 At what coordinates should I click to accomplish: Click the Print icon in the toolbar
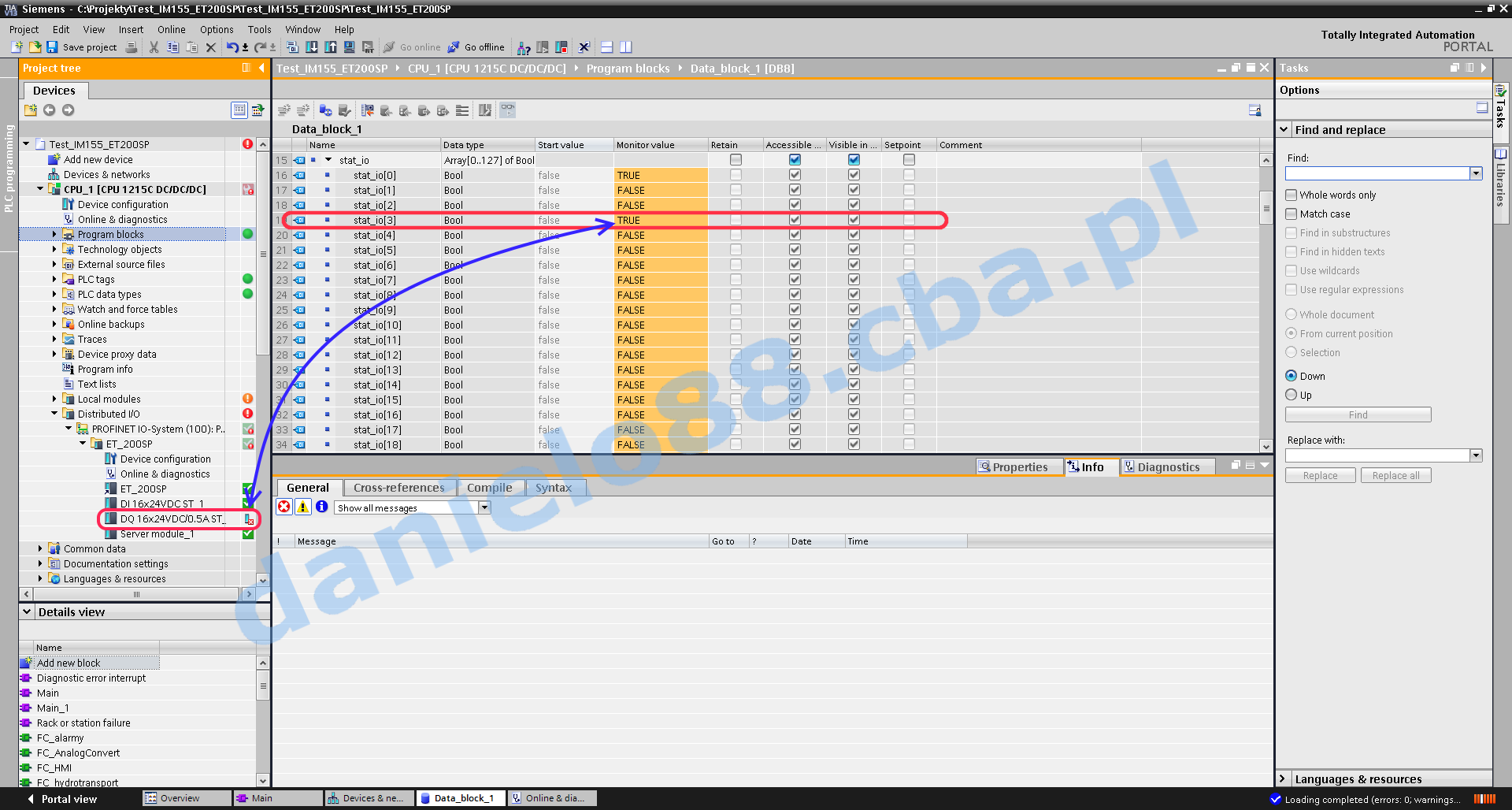pos(132,47)
